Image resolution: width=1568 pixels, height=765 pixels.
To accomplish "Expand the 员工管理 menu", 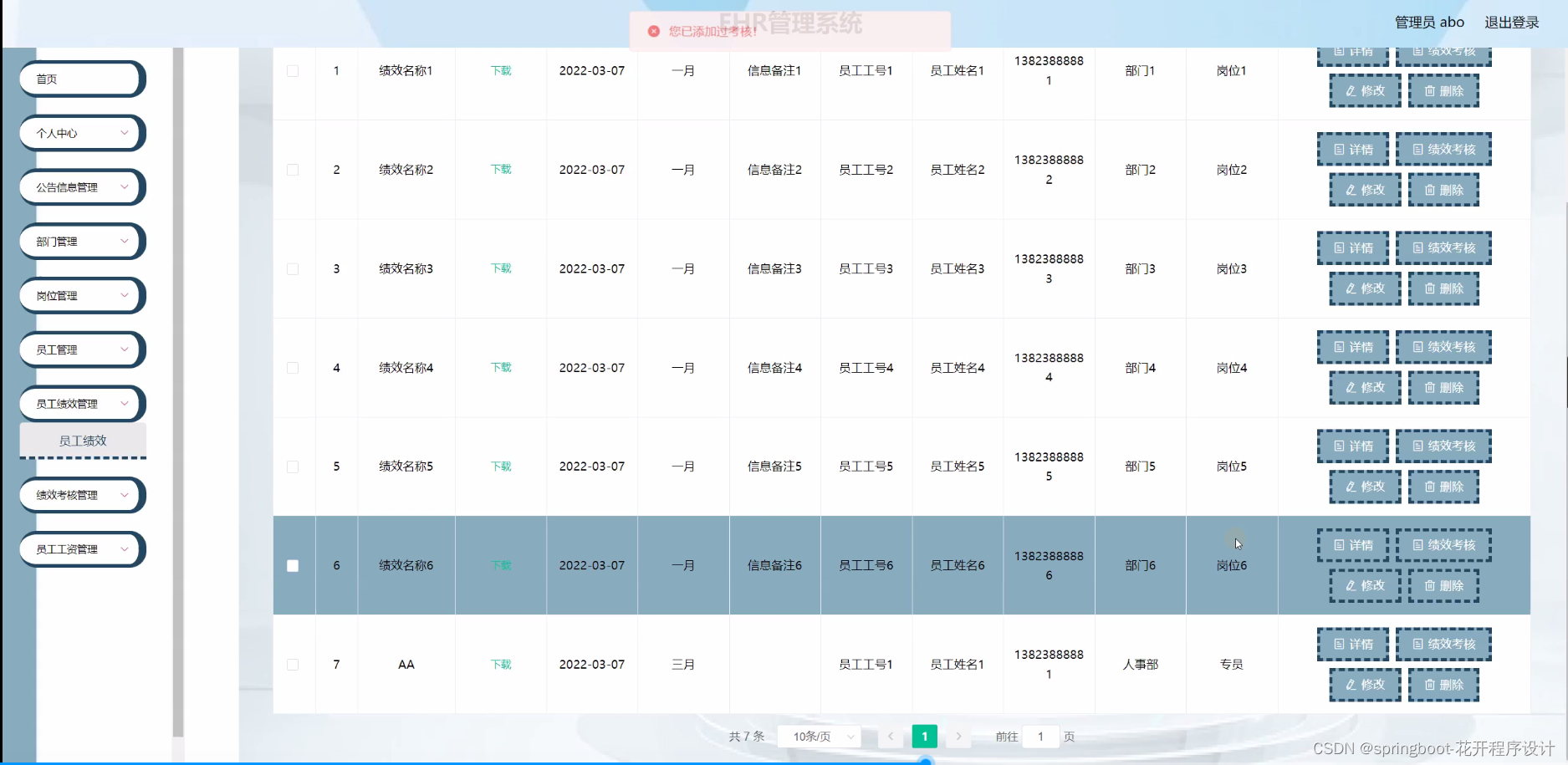I will click(81, 349).
